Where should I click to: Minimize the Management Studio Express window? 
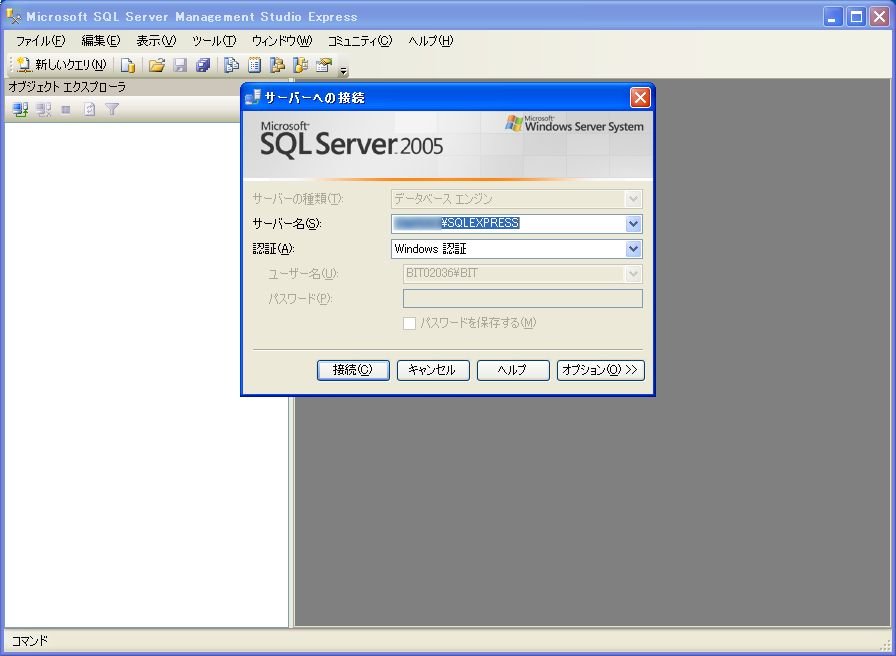833,17
